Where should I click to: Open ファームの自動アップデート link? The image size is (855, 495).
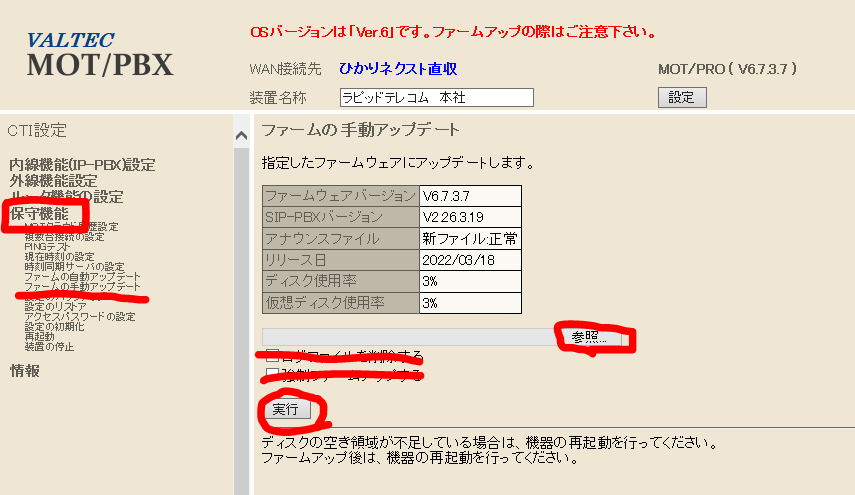tap(82, 277)
